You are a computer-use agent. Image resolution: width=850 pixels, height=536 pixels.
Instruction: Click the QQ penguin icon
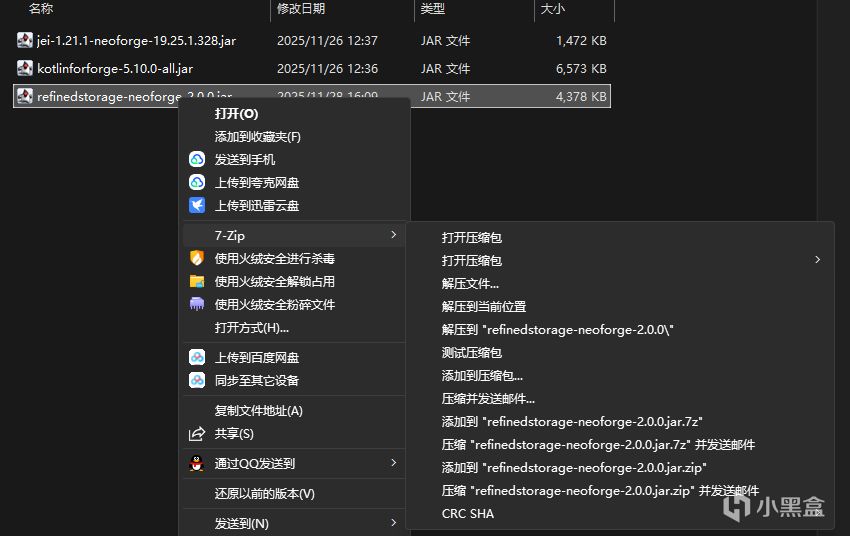(x=197, y=463)
